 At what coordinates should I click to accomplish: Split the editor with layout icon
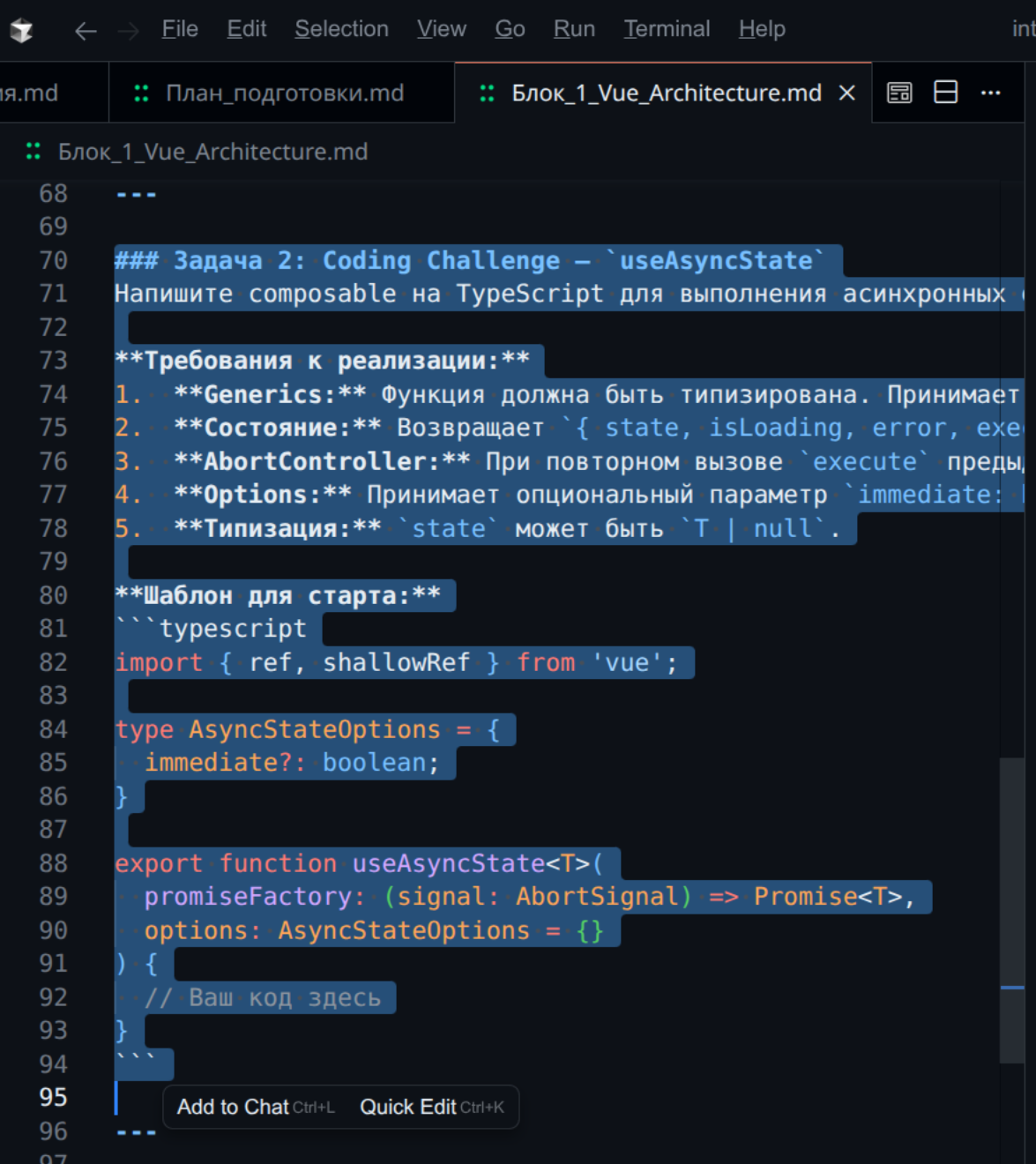pyautogui.click(x=945, y=93)
